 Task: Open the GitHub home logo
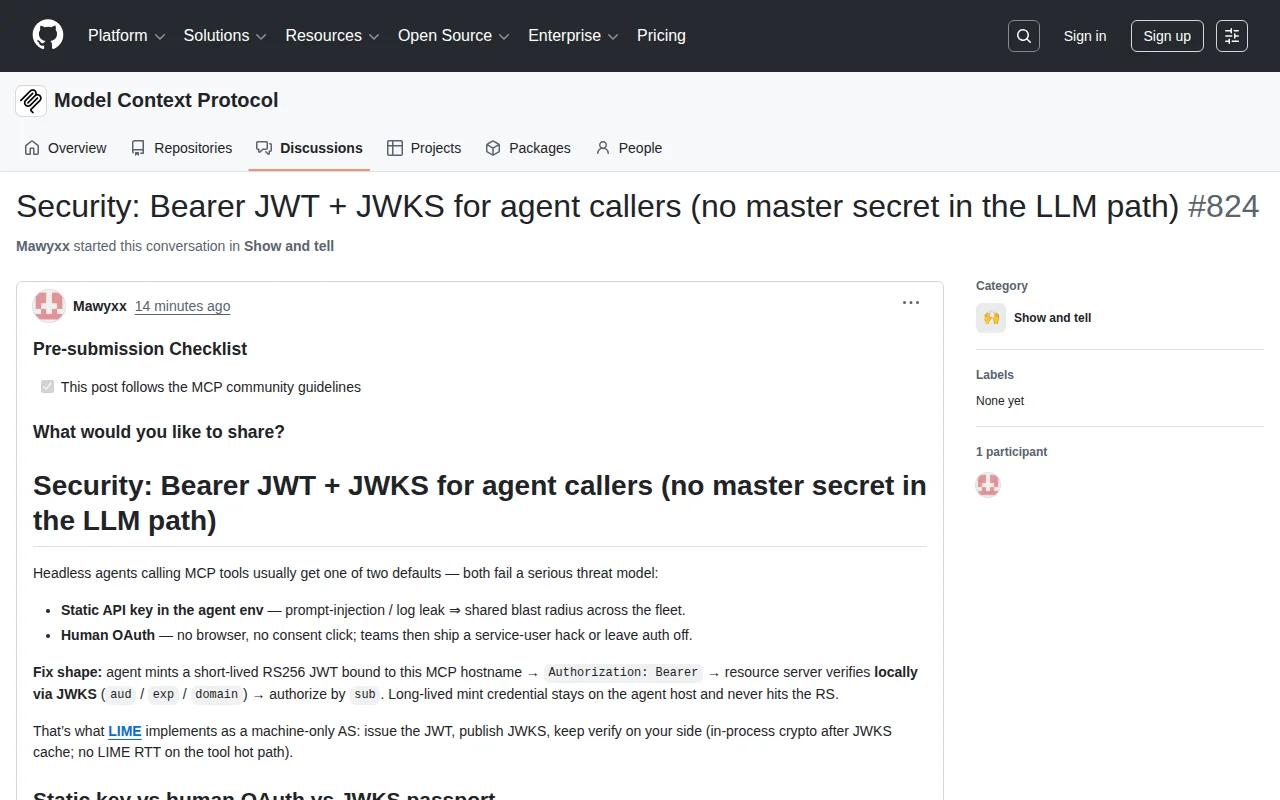point(48,36)
